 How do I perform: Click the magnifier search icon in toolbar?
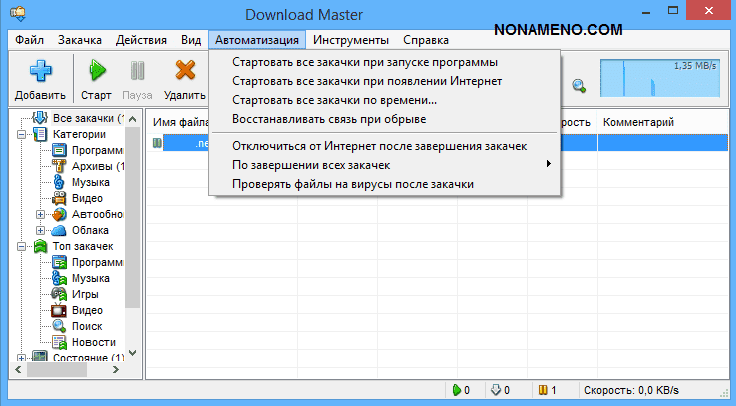(x=578, y=86)
